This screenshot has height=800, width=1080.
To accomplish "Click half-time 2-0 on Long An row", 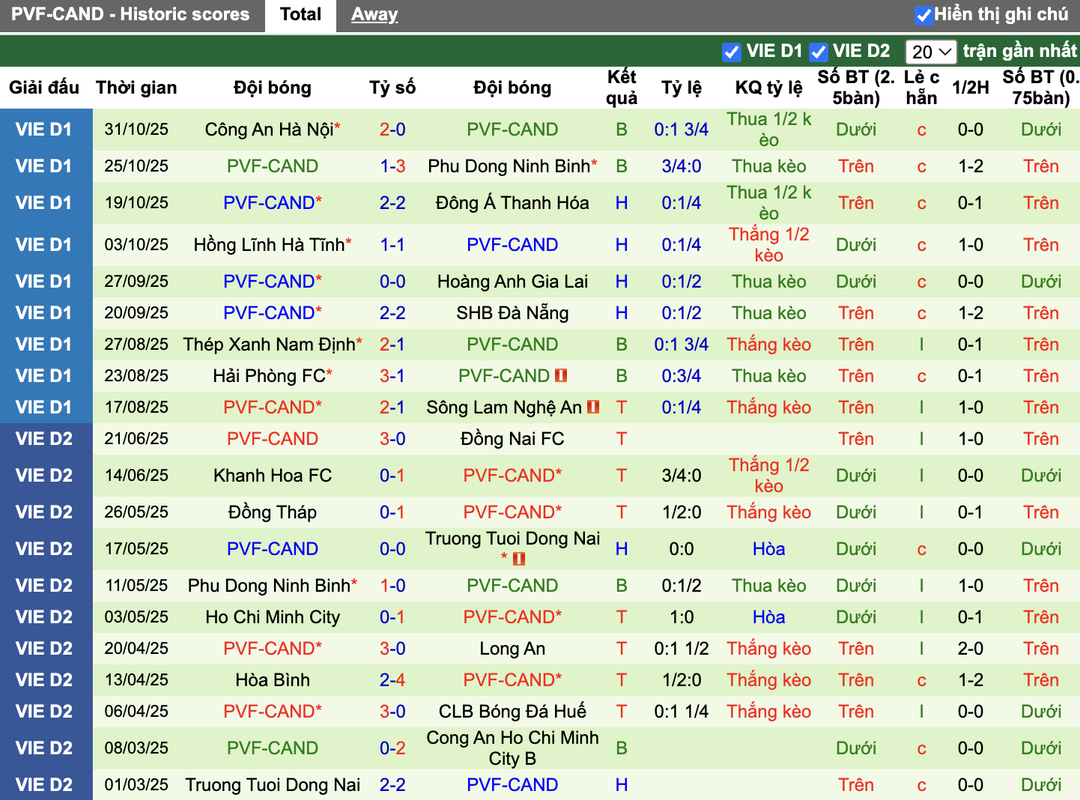I will tap(970, 648).
